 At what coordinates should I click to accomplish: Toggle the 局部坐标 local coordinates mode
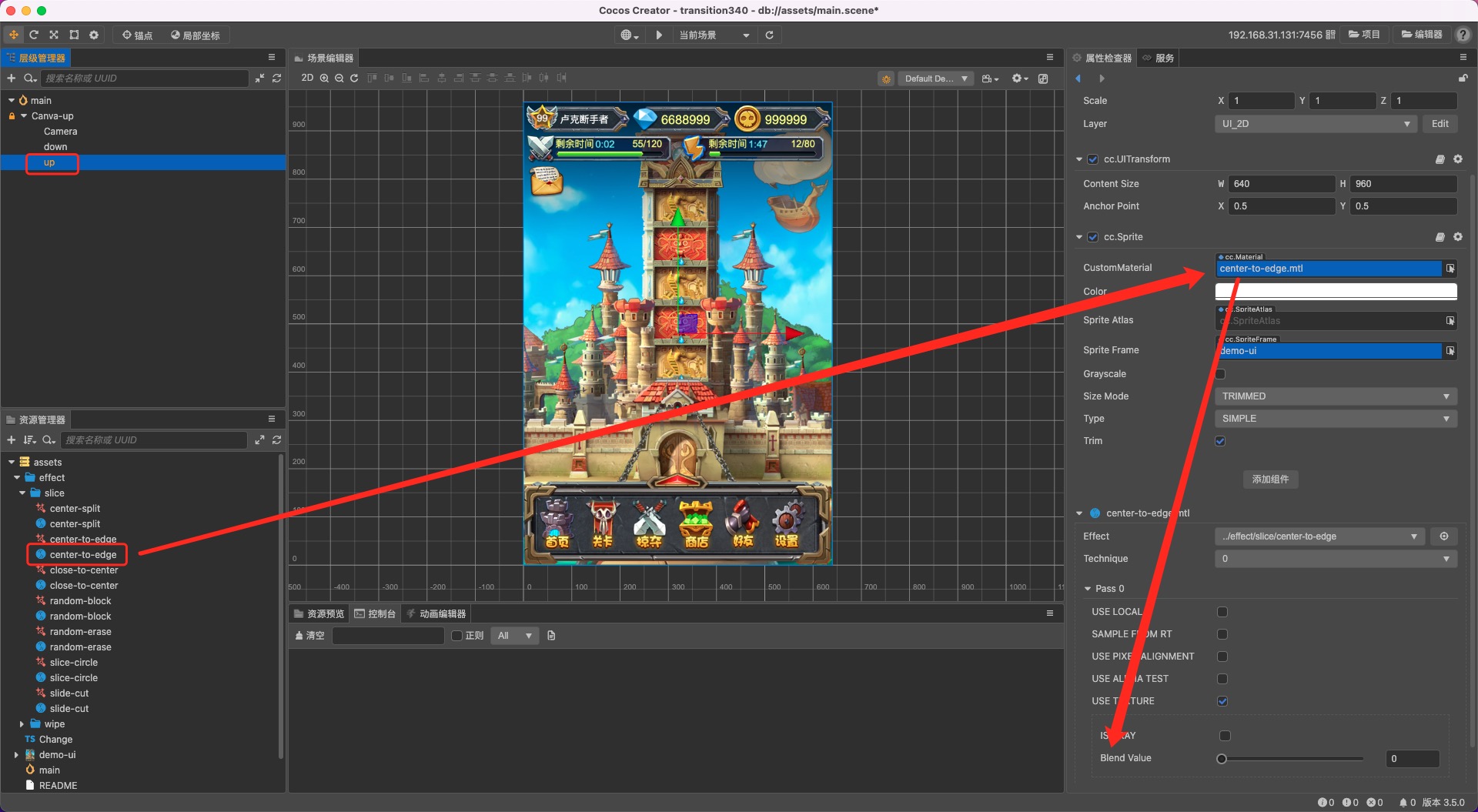196,35
